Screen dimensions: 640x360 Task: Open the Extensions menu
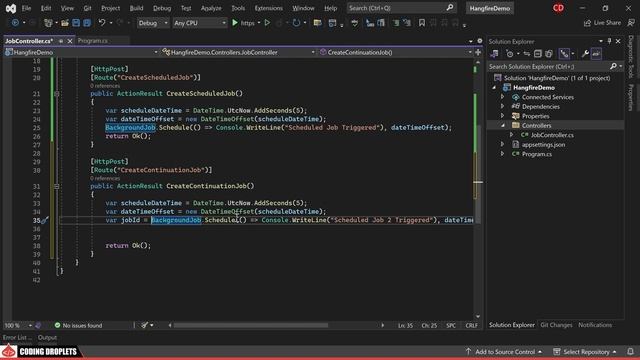268,8
